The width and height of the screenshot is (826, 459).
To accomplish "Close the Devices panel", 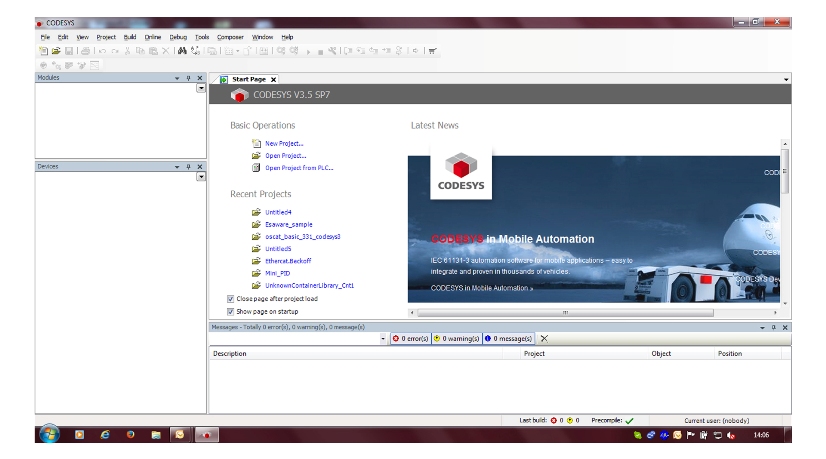I will click(200, 167).
